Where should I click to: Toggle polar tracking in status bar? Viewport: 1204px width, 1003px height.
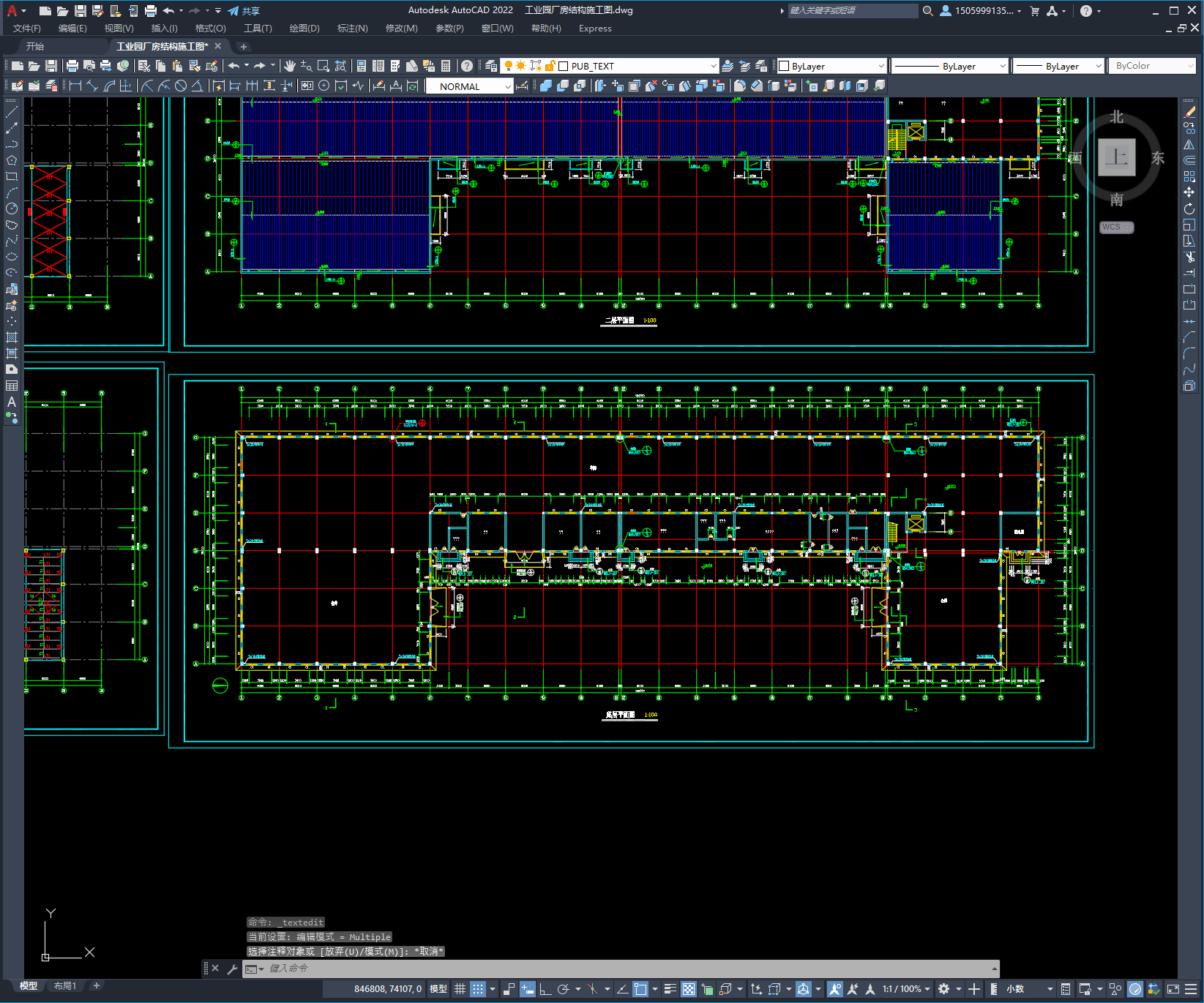point(563,989)
